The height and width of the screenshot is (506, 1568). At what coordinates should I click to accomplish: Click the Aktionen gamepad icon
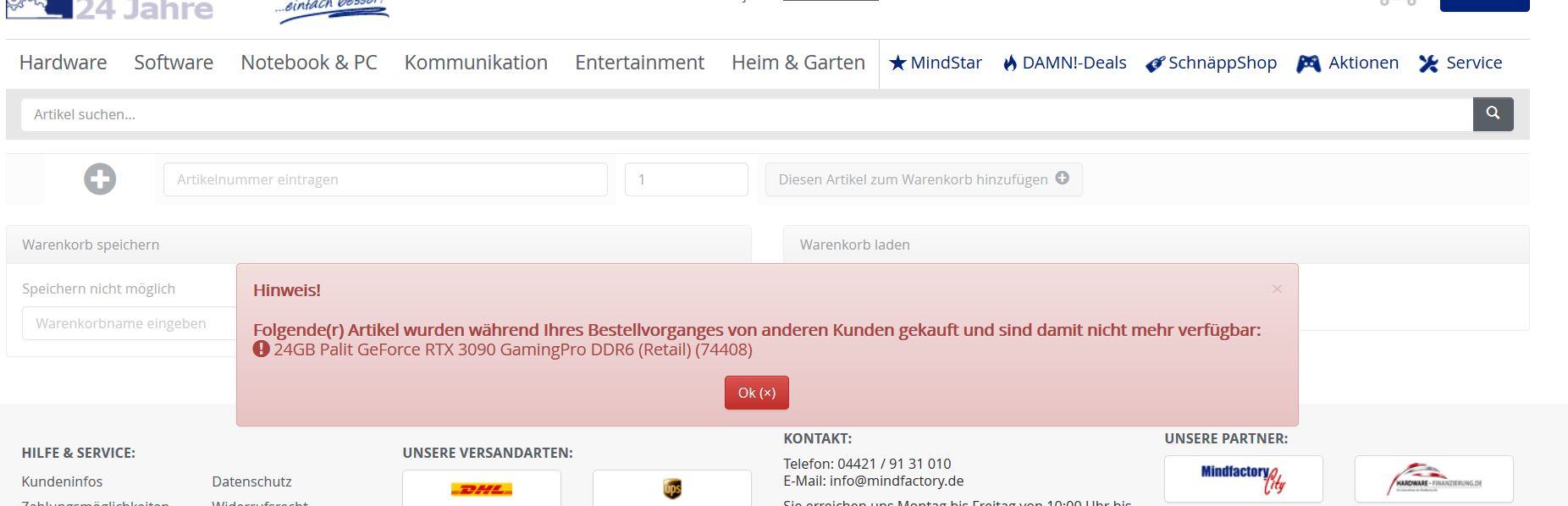coord(1308,64)
